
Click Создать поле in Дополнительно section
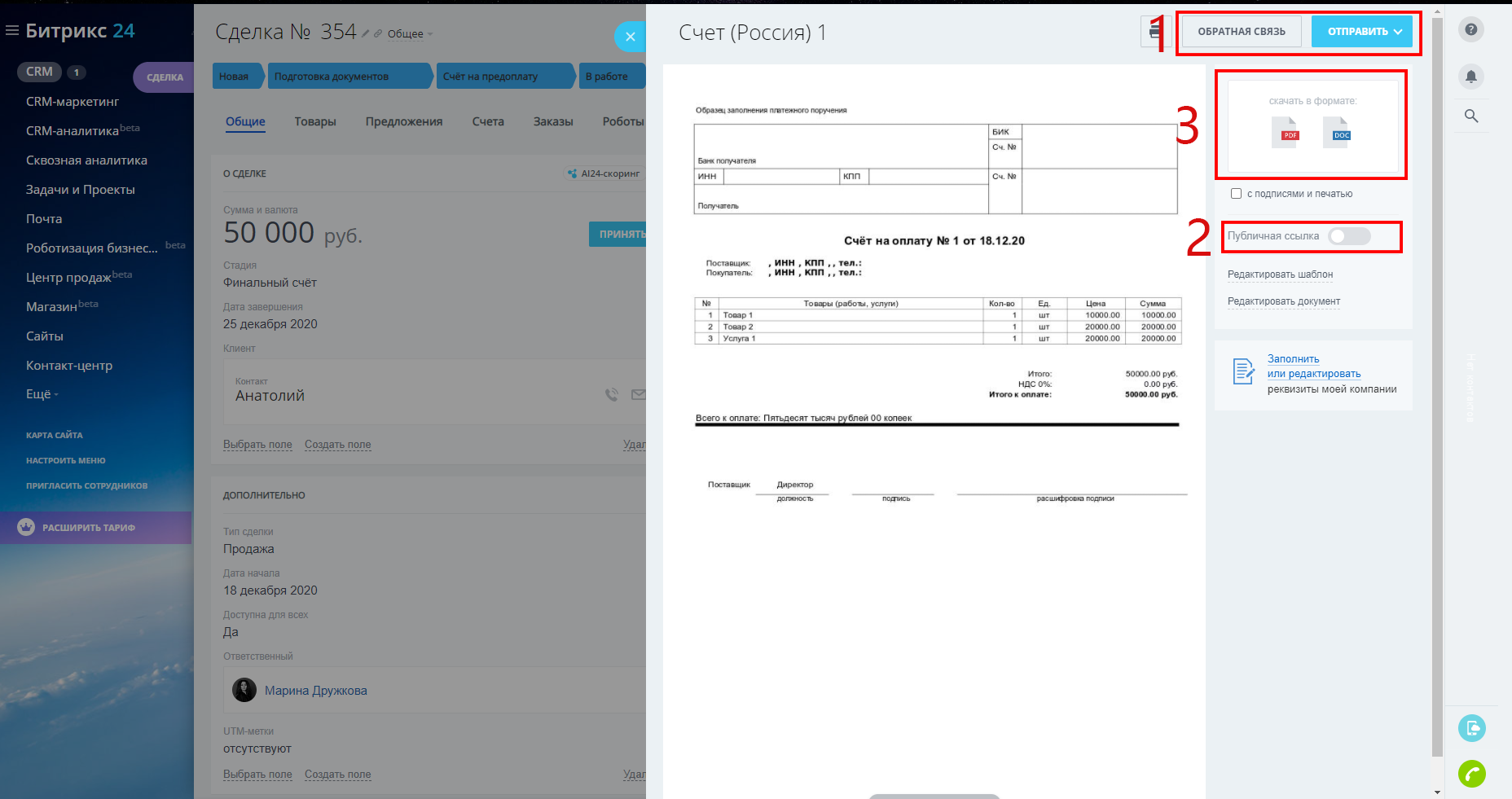click(x=337, y=775)
